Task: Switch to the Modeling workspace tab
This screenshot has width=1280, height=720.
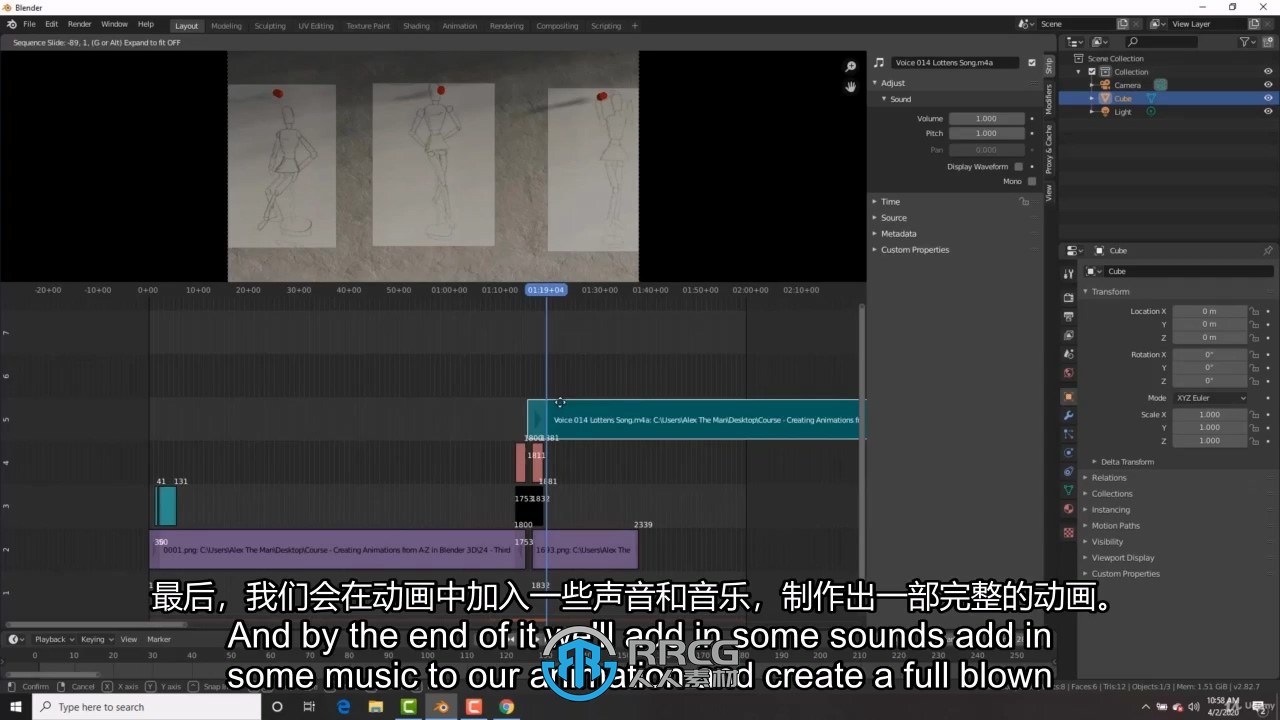Action: (x=226, y=26)
